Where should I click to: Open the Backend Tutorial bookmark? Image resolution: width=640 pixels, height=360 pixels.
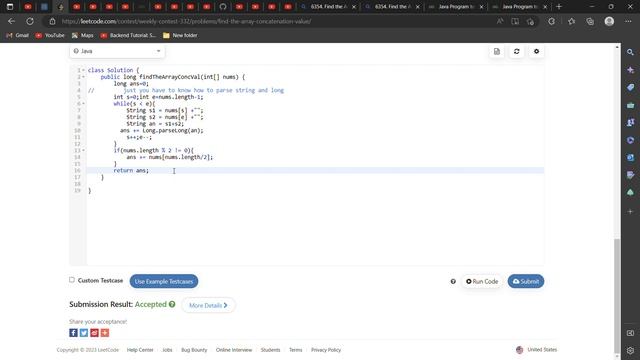coord(128,36)
